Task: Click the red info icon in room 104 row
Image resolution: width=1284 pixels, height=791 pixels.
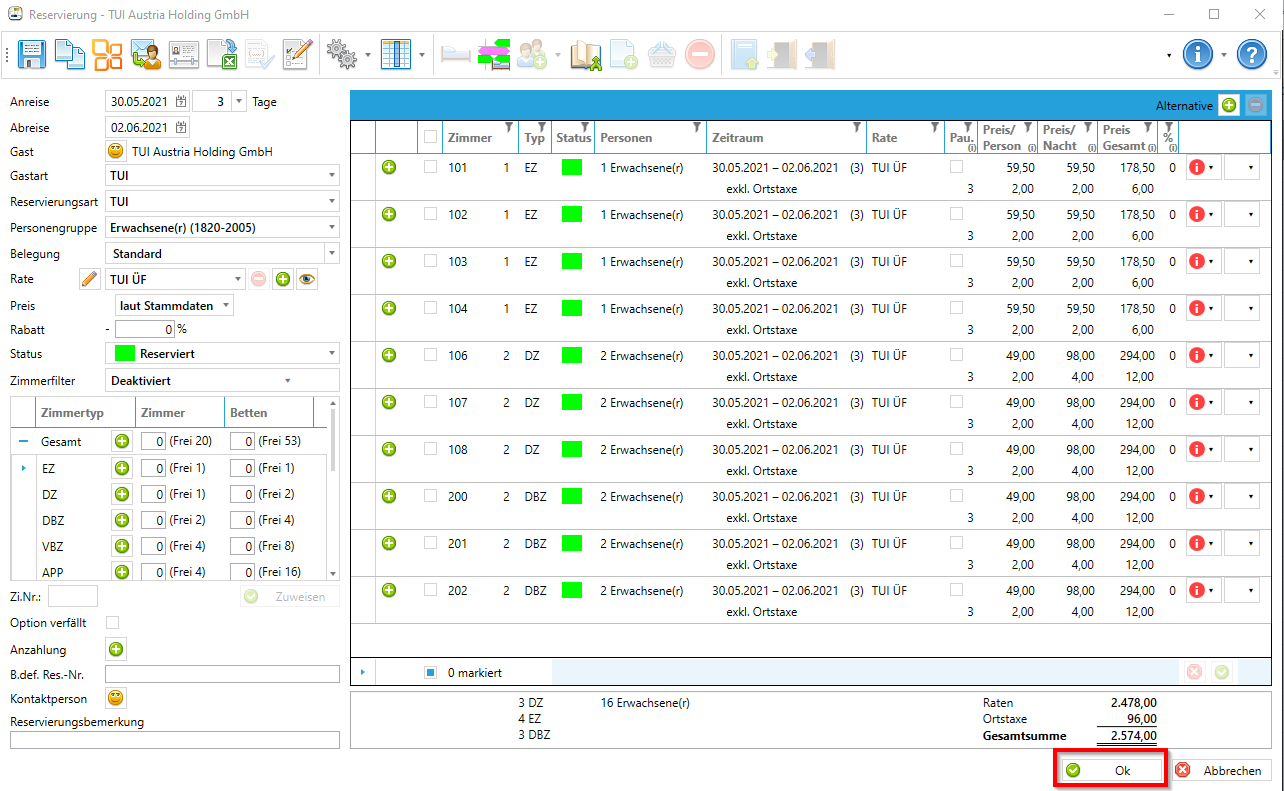Action: coord(1198,309)
